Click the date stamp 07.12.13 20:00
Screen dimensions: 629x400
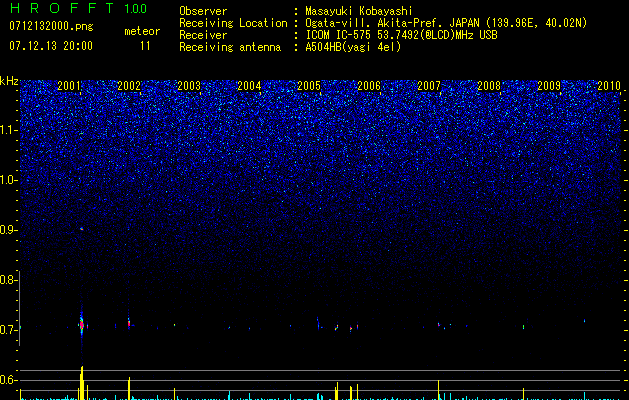[51, 46]
